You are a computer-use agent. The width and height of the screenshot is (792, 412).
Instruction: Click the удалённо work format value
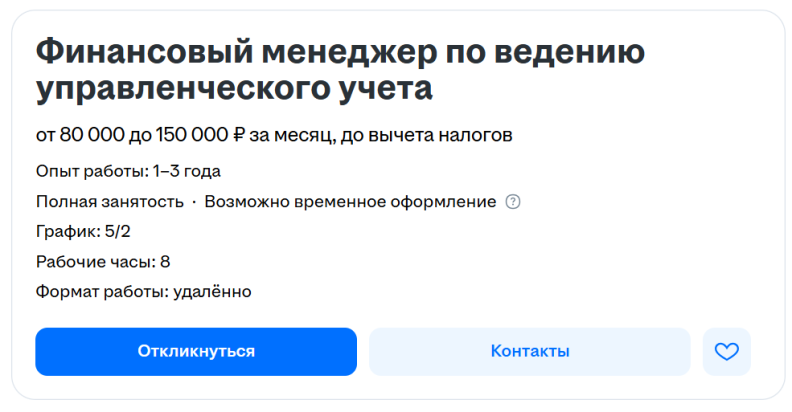pos(212,292)
